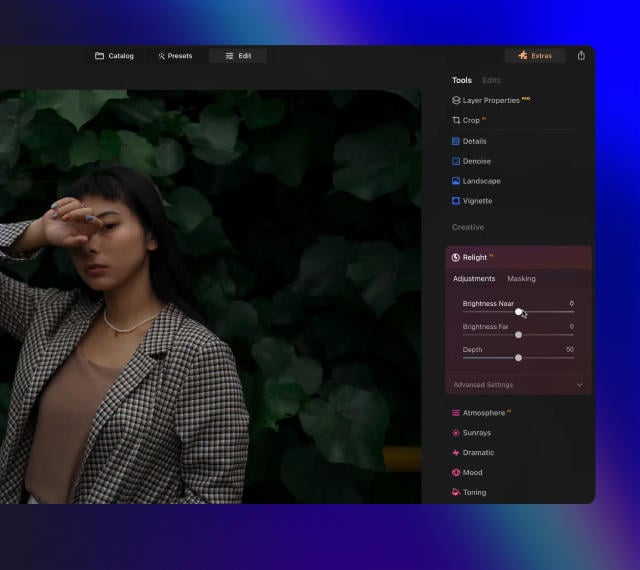This screenshot has width=640, height=570.
Task: Click the Crop label text
Action: (x=471, y=120)
